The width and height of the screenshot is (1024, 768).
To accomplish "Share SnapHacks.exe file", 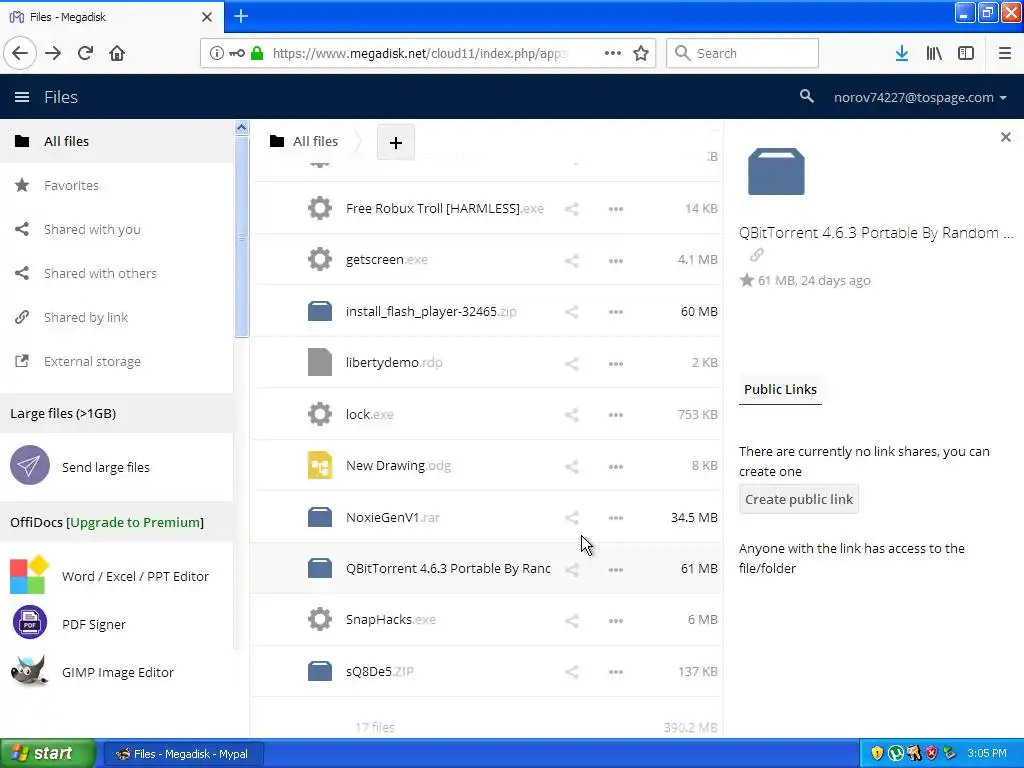I will (x=571, y=620).
